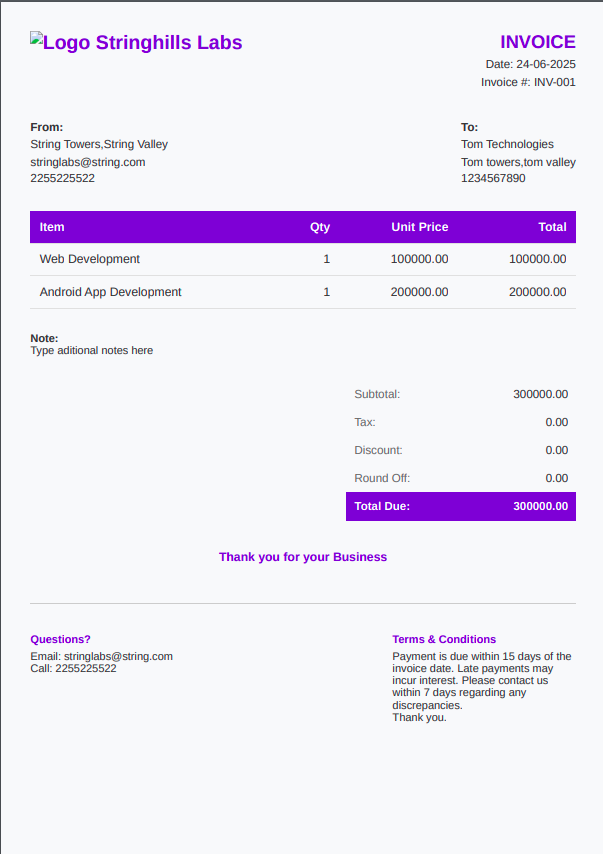Click the Discount label in the summary
603x854 pixels.
pyautogui.click(x=378, y=450)
